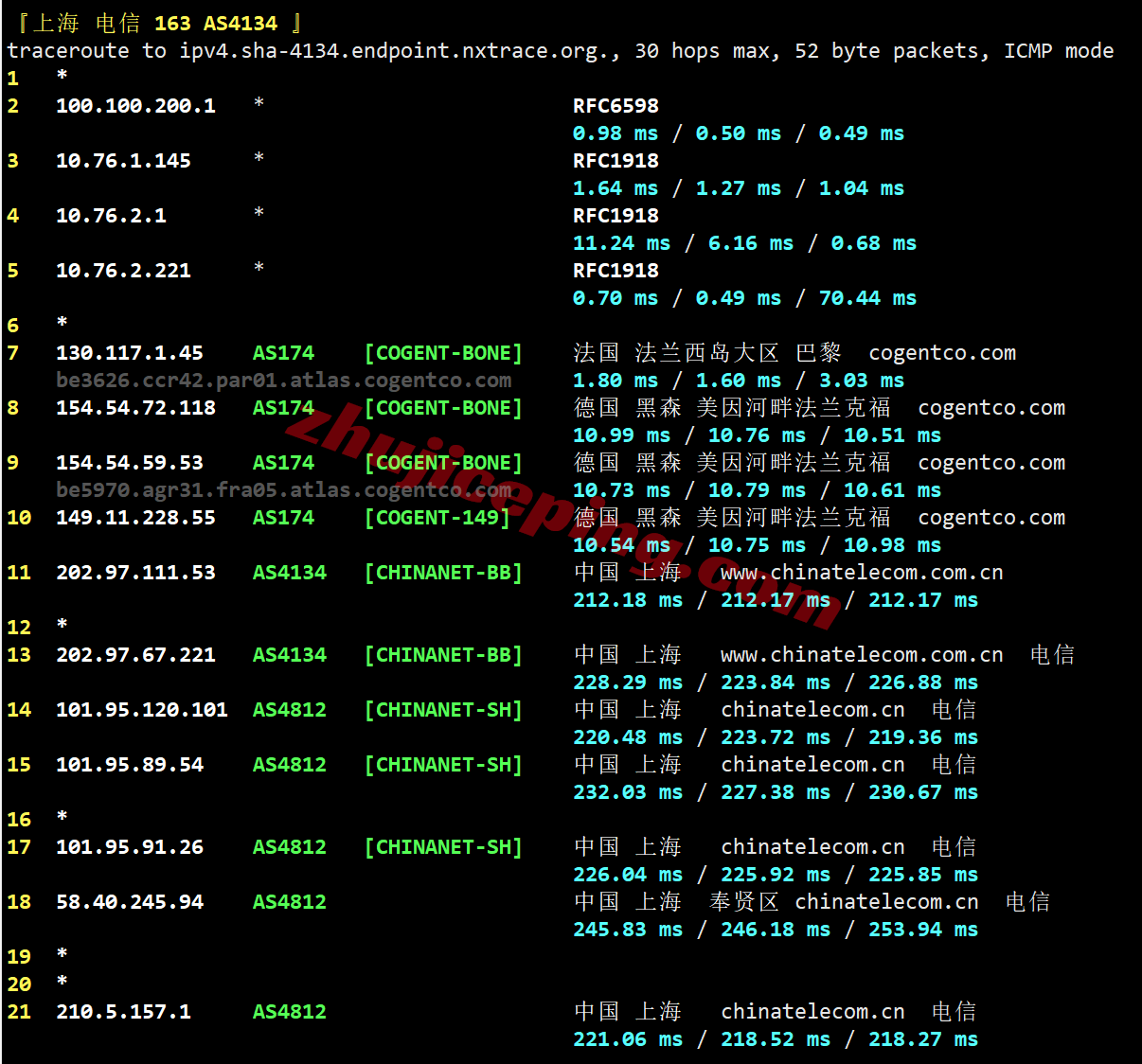Click the 163 AS4134 title text

click(x=216, y=24)
